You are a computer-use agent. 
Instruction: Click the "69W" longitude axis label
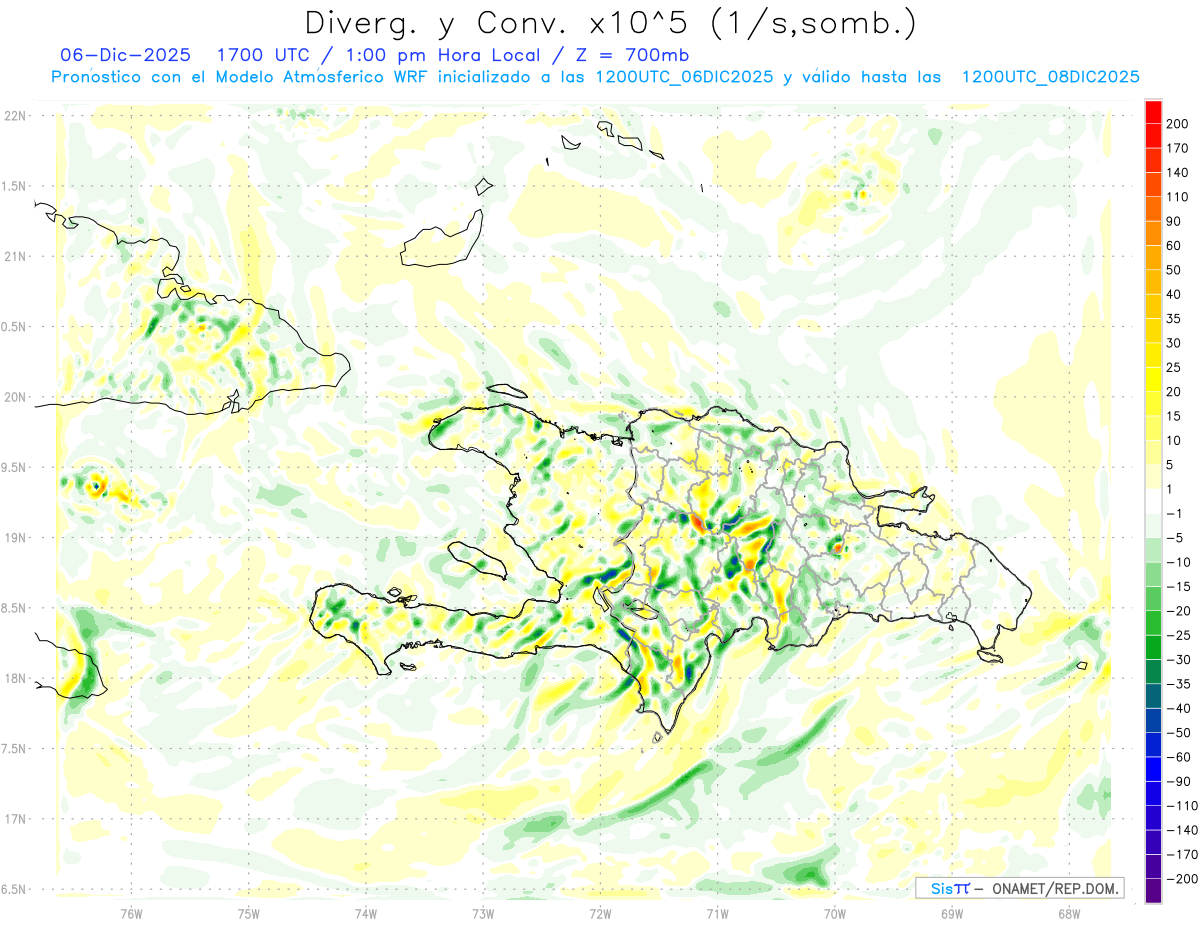[952, 912]
